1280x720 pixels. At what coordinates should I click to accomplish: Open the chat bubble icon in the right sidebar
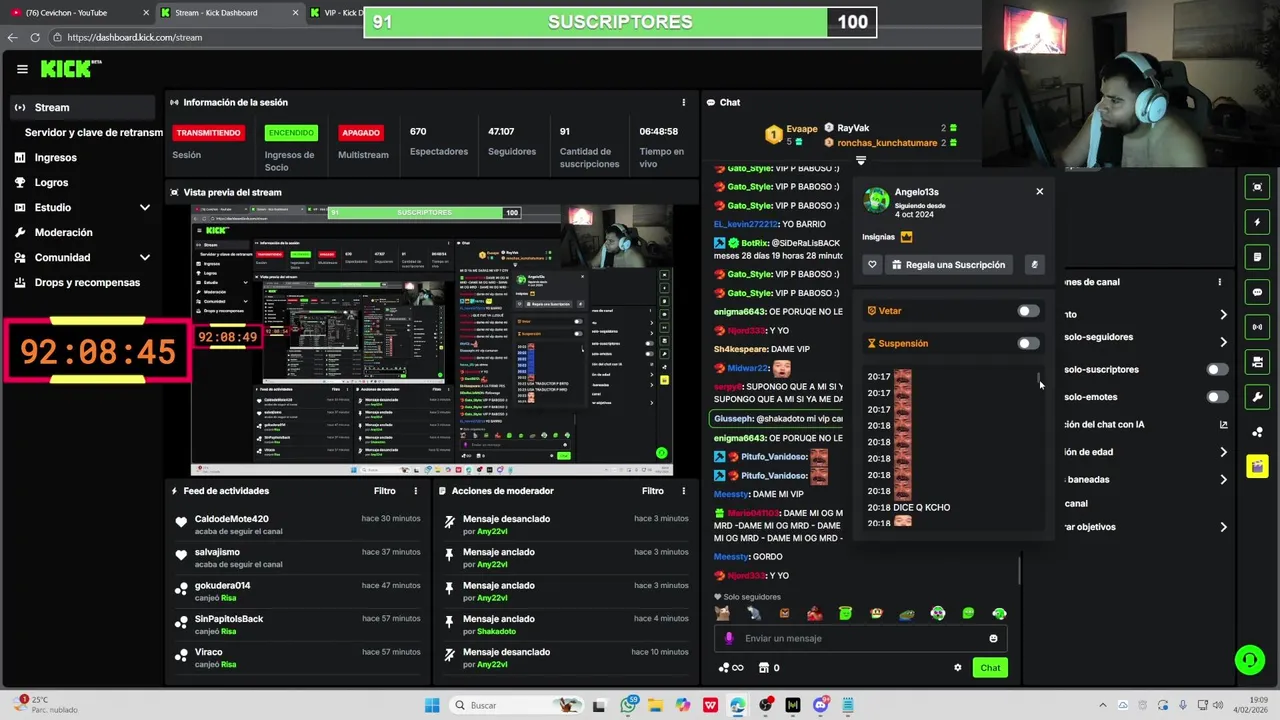point(1257,292)
